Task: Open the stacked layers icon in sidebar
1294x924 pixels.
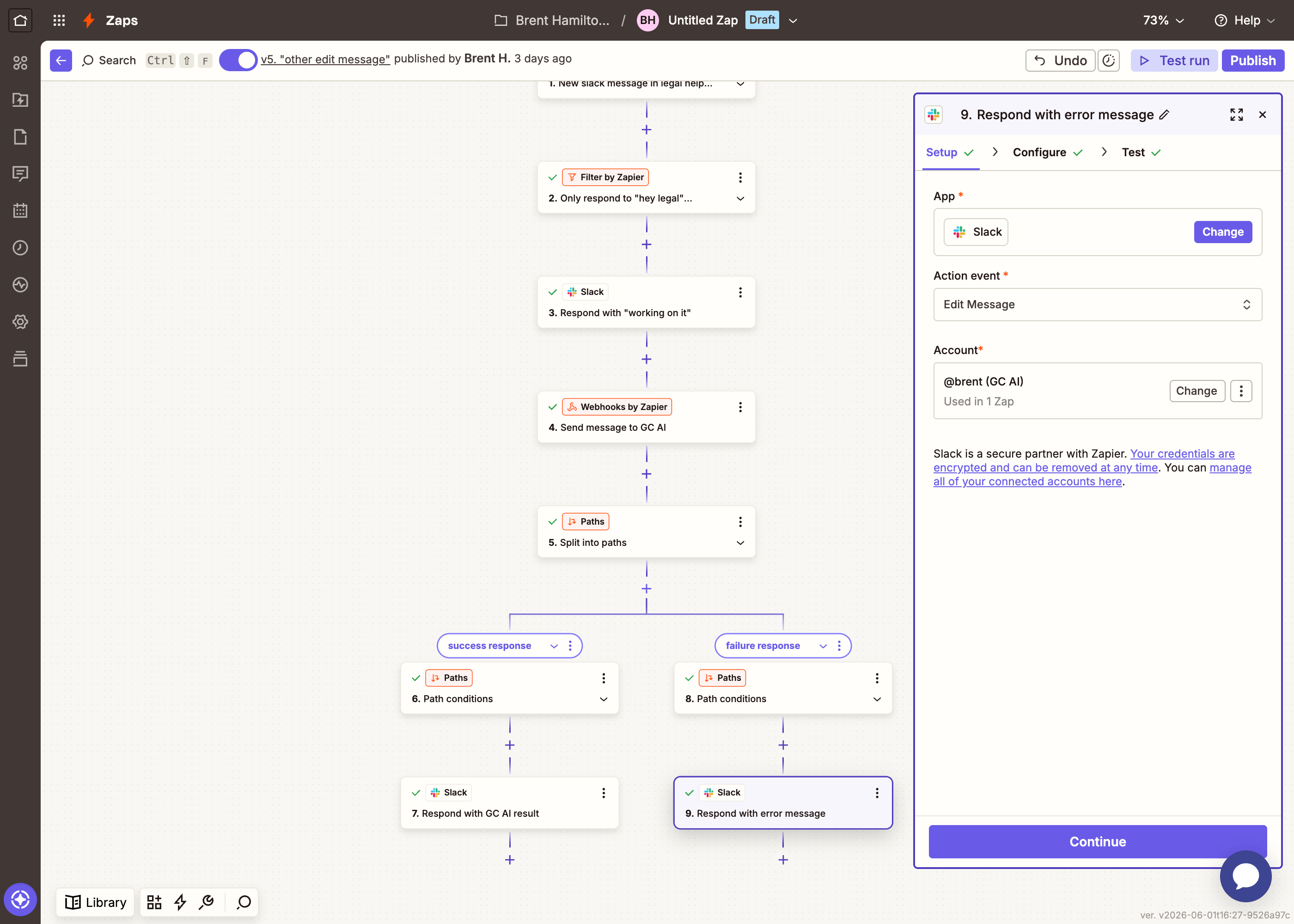Action: pyautogui.click(x=20, y=358)
